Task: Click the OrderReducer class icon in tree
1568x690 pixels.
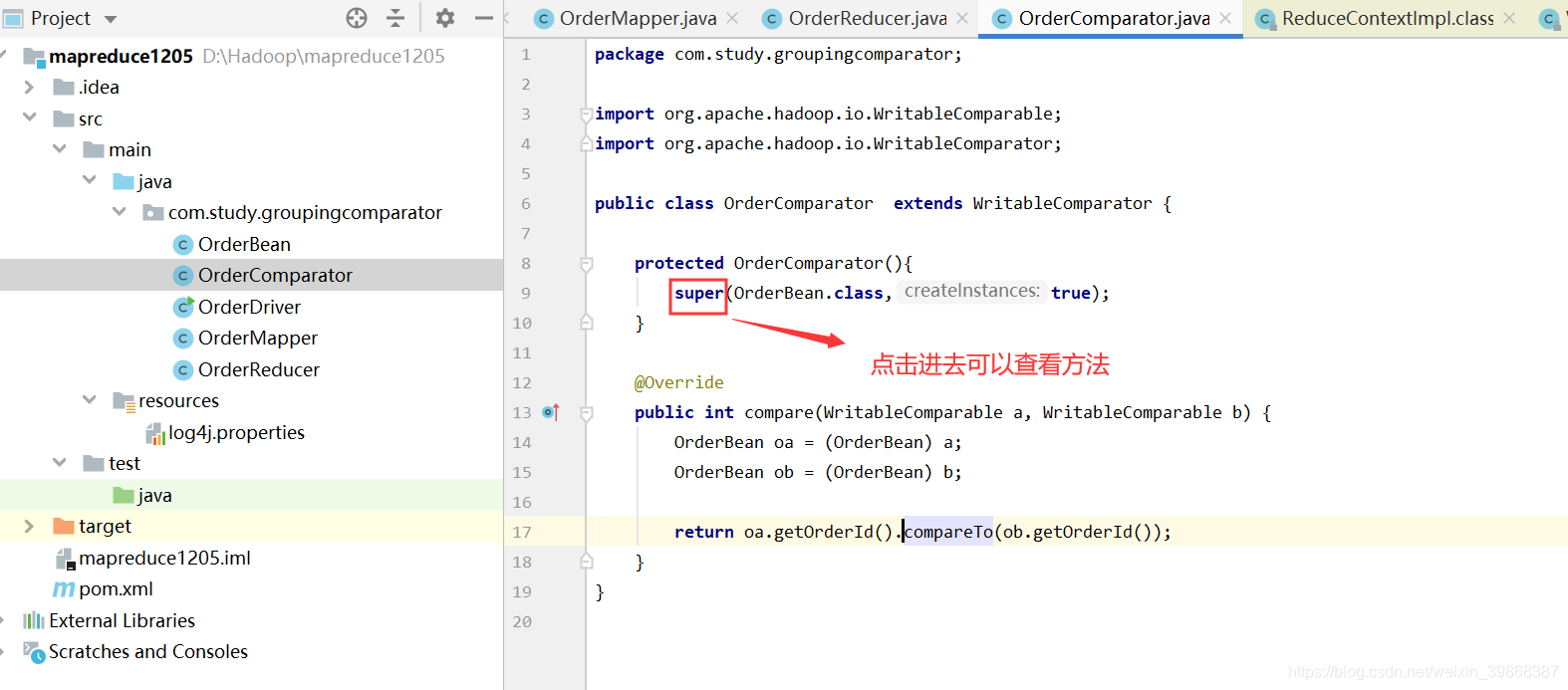Action: point(183,370)
